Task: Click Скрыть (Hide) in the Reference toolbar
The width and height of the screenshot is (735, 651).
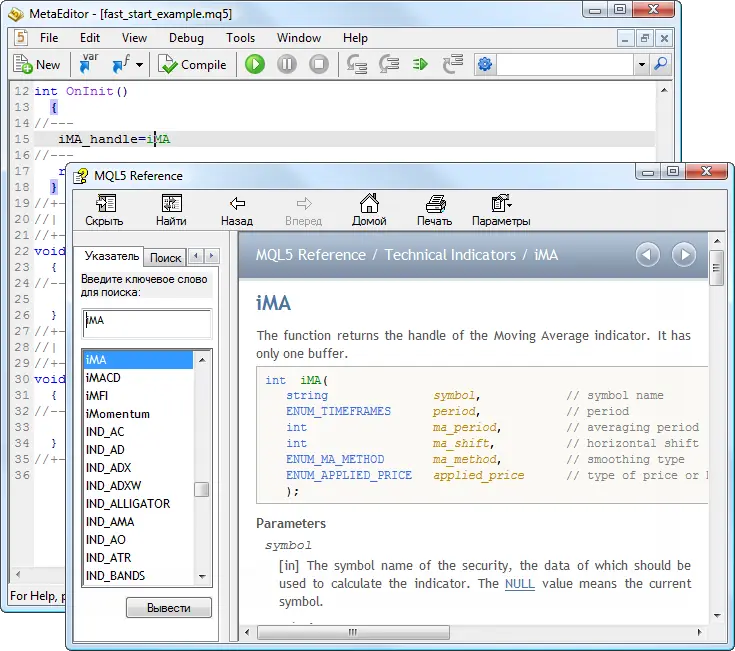Action: click(104, 210)
